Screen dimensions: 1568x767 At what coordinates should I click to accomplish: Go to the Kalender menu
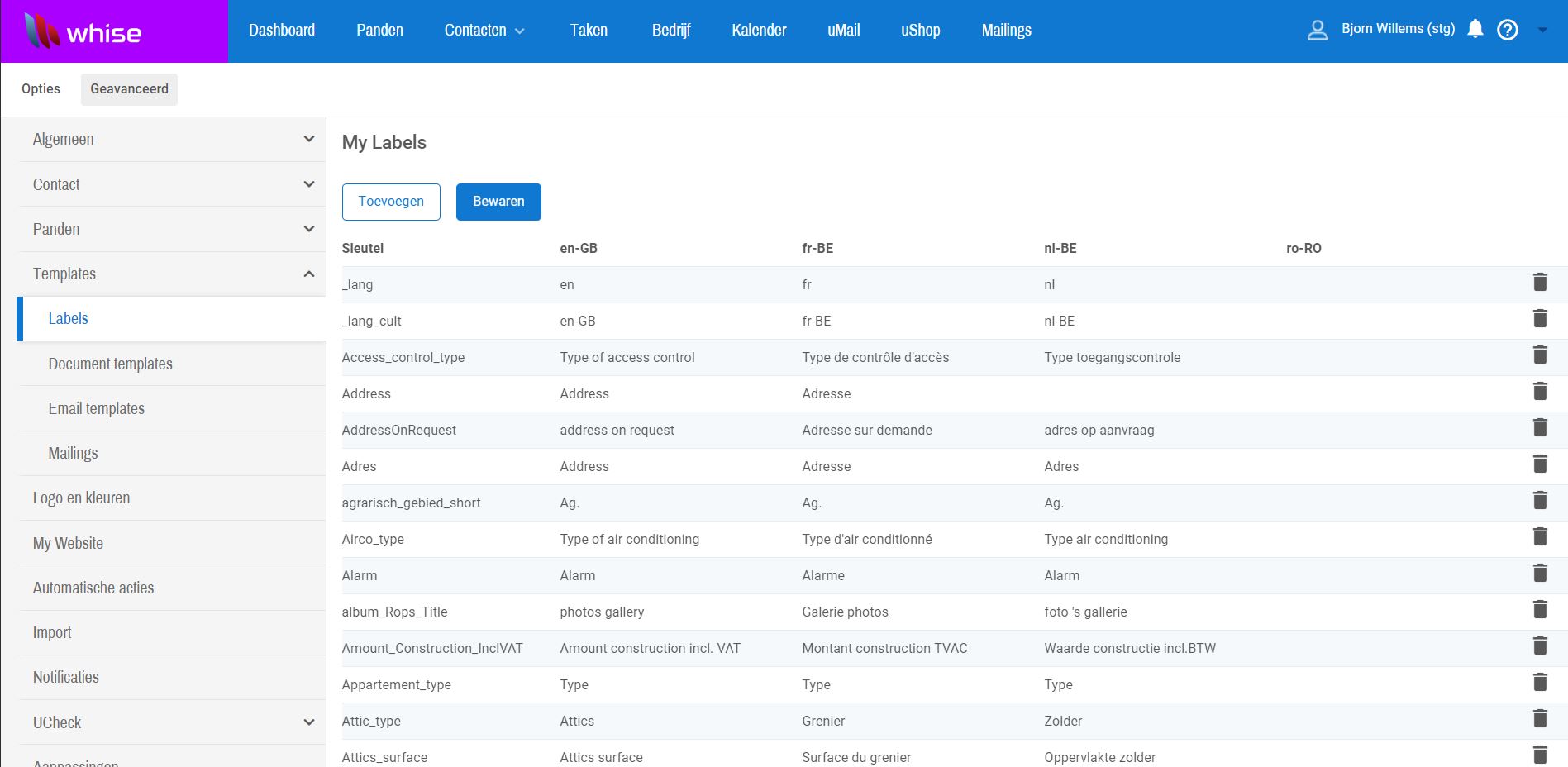[x=759, y=31]
